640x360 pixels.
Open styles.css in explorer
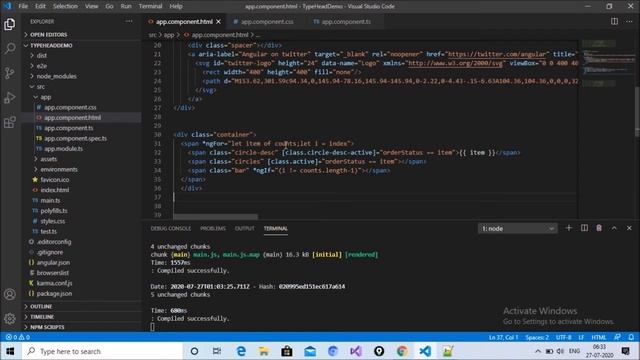[x=82, y=221]
